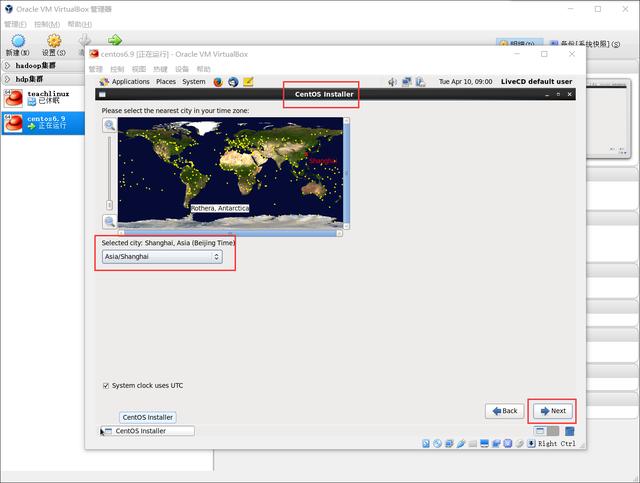The image size is (640, 483).
Task: Click the VM preview thumbnail in Manager
Action: click(608, 118)
